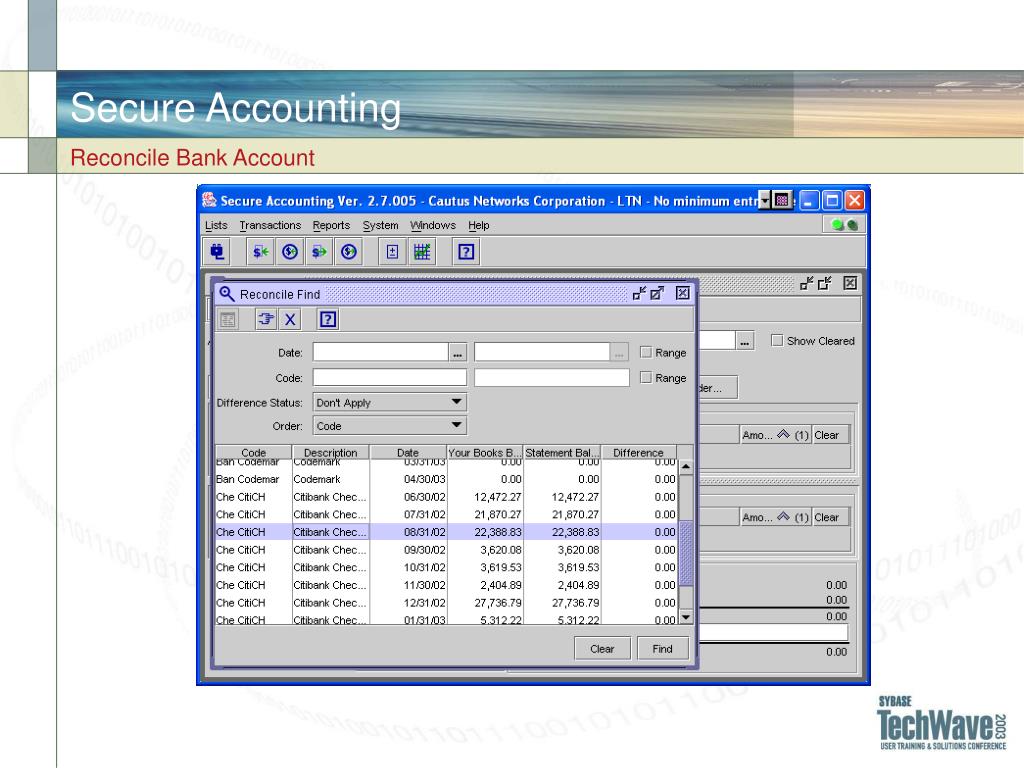This screenshot has width=1024, height=768.
Task: Open help from the main toolbar question icon
Action: (x=466, y=251)
